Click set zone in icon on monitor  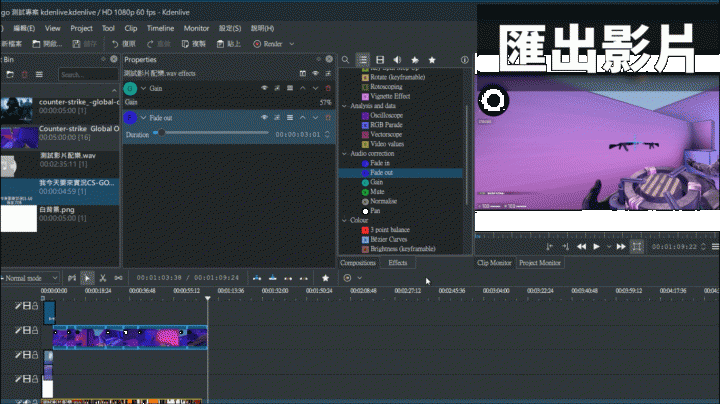[550, 247]
